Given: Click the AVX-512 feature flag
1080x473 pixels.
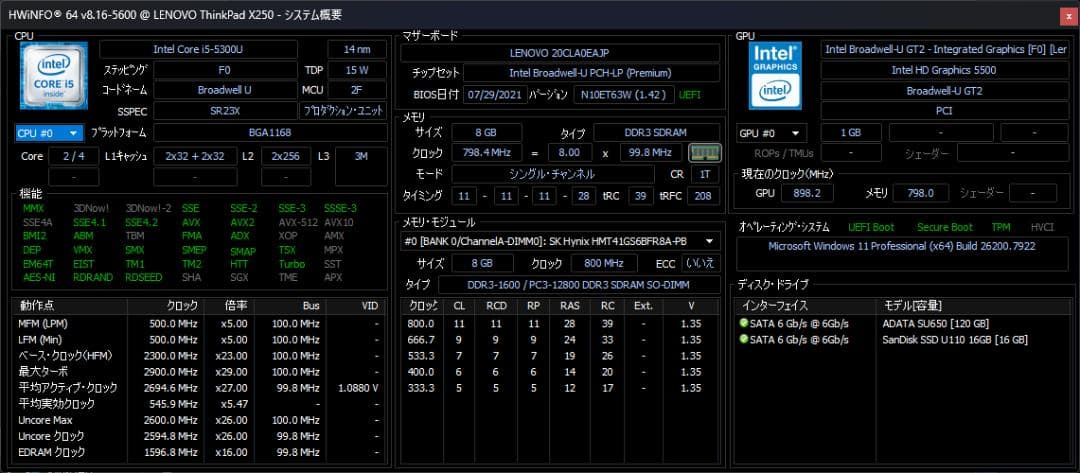Looking at the screenshot, I should pyautogui.click(x=298, y=222).
